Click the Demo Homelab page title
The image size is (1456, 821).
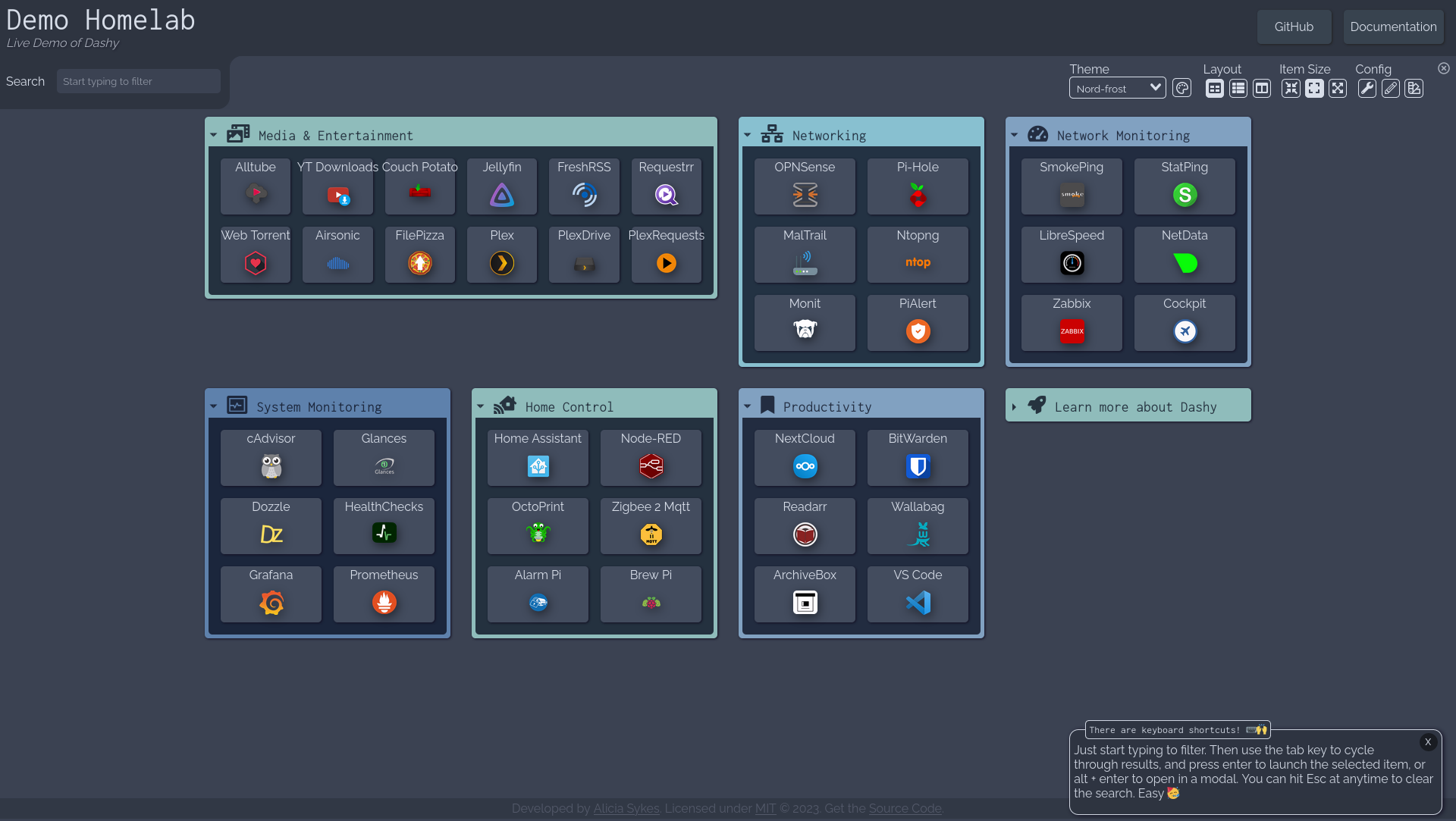coord(101,20)
